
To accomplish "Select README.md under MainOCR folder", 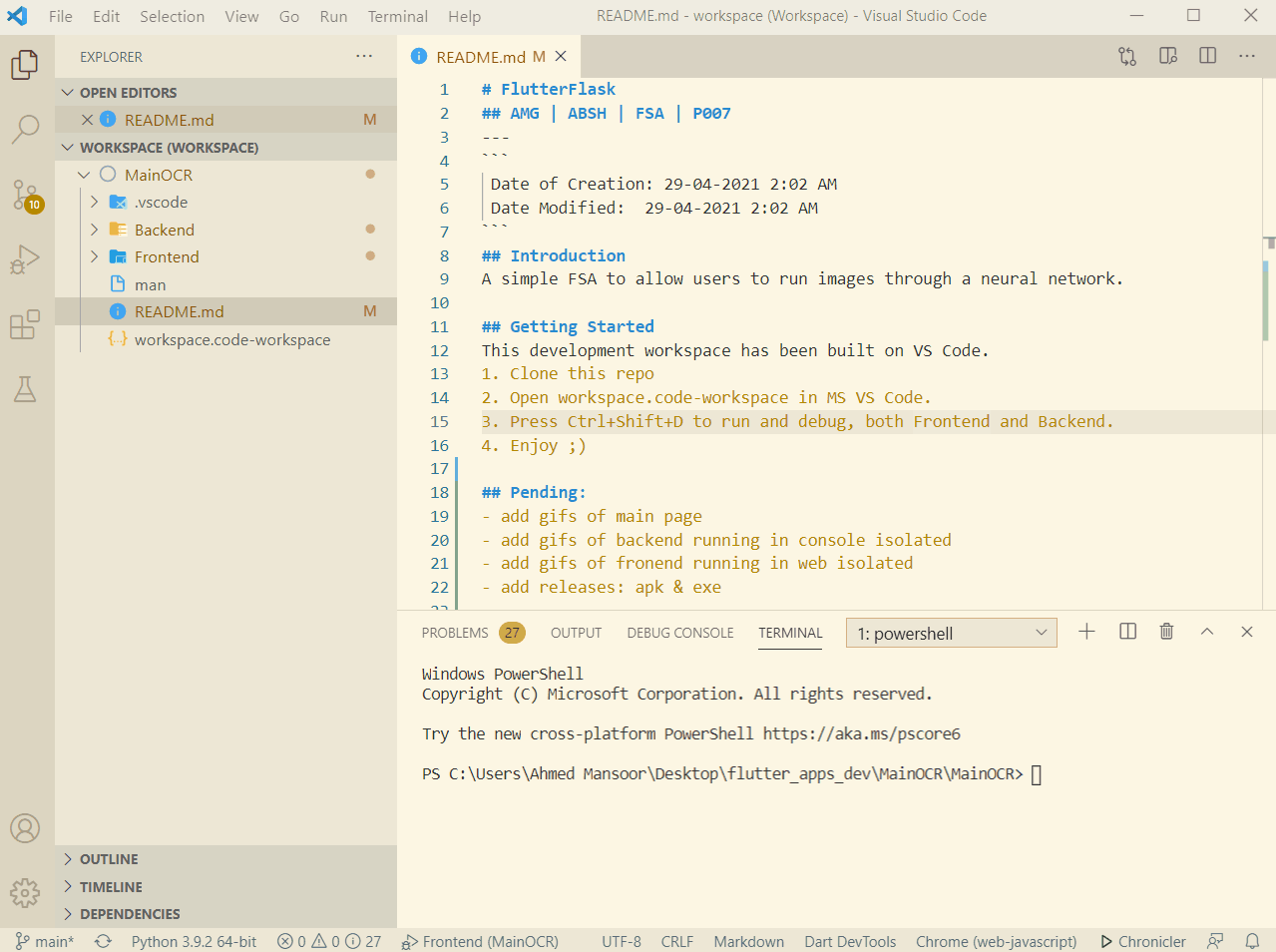I will [225, 311].
